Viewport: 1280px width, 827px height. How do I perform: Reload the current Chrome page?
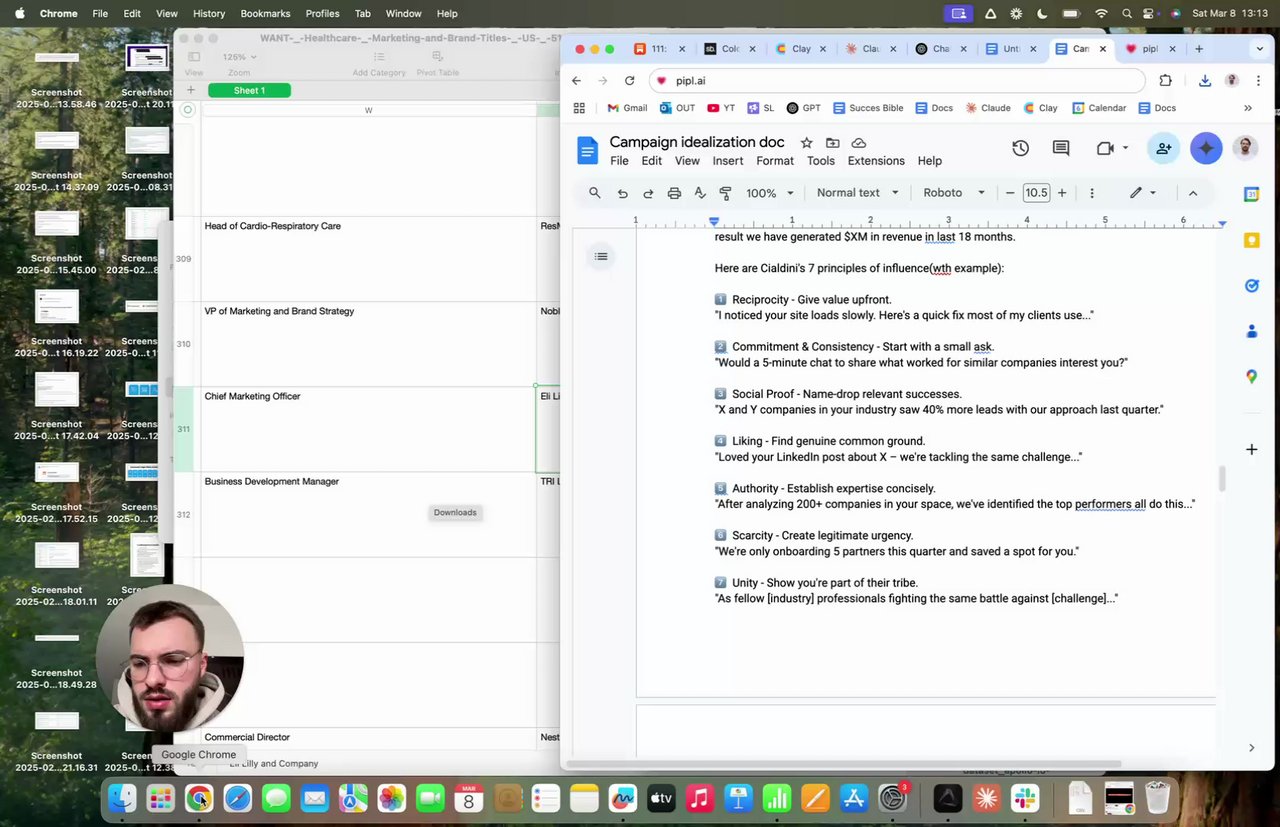pyautogui.click(x=629, y=81)
